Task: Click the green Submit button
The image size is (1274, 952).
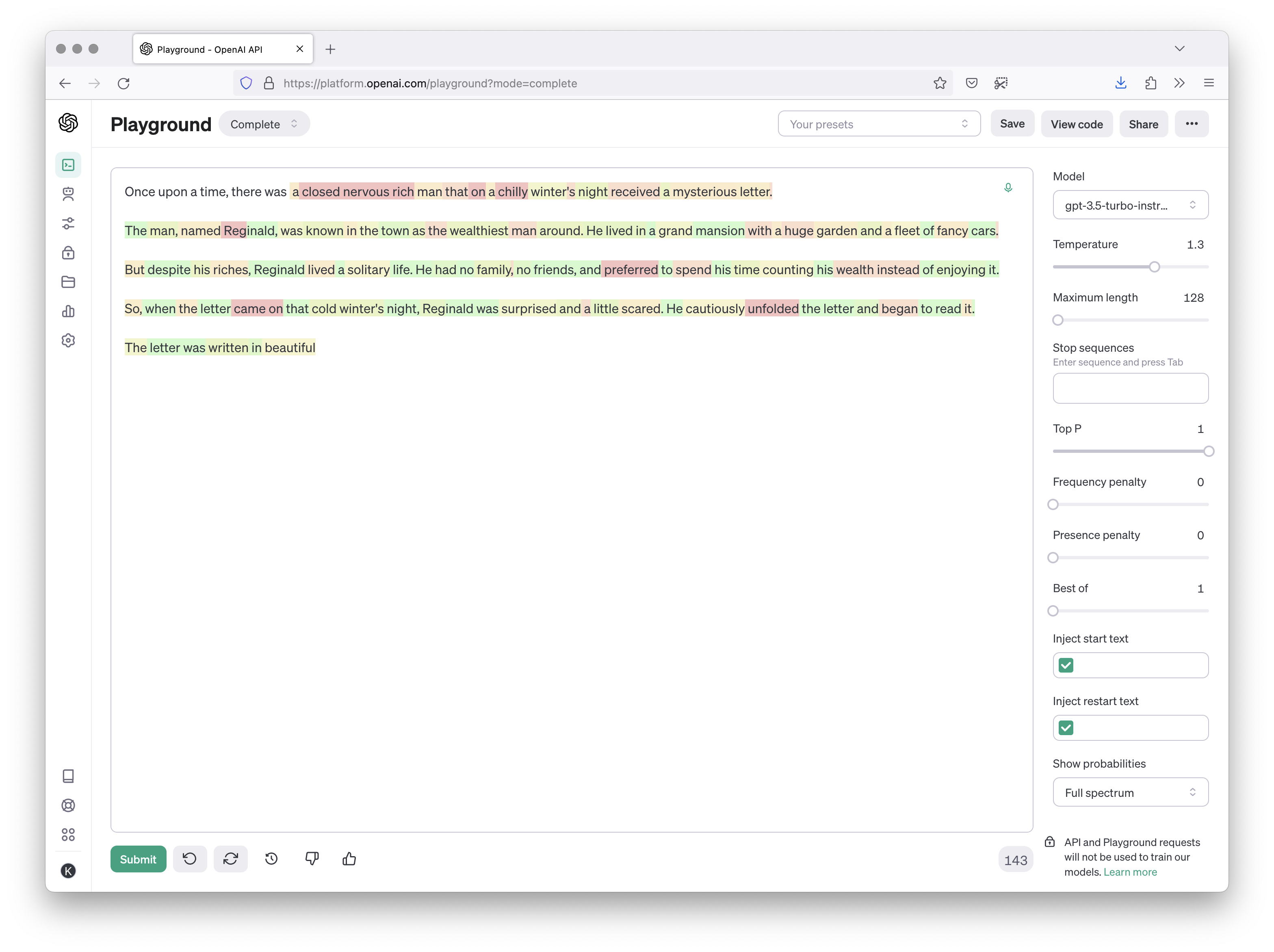Action: (138, 859)
